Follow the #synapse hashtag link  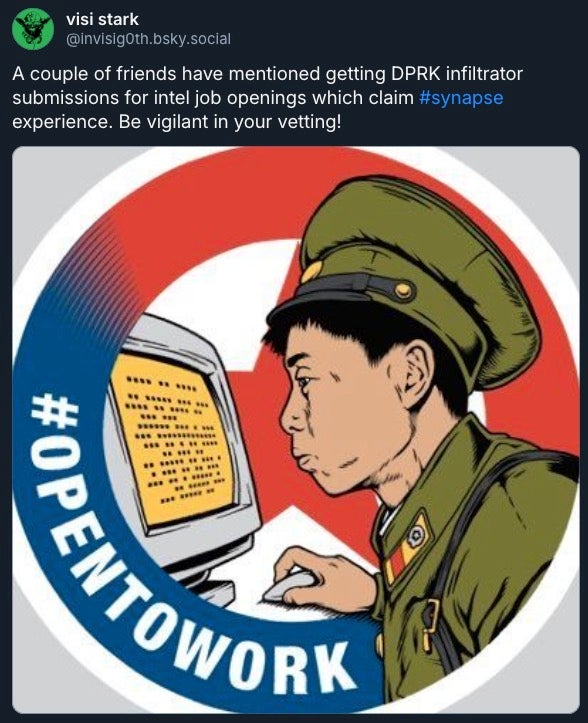coord(461,98)
